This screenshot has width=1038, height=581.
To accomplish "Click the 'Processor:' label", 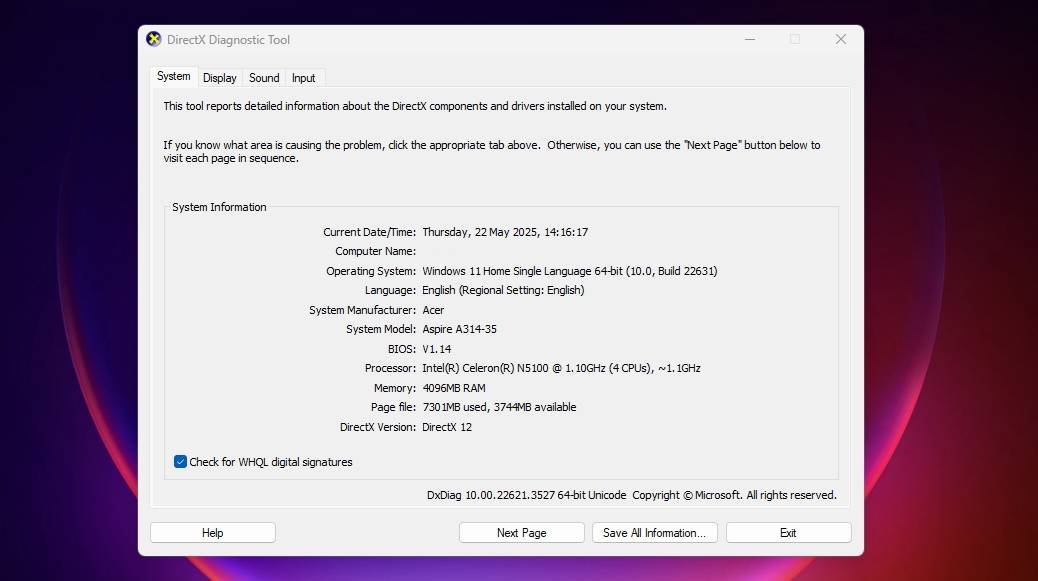I will (x=391, y=369).
